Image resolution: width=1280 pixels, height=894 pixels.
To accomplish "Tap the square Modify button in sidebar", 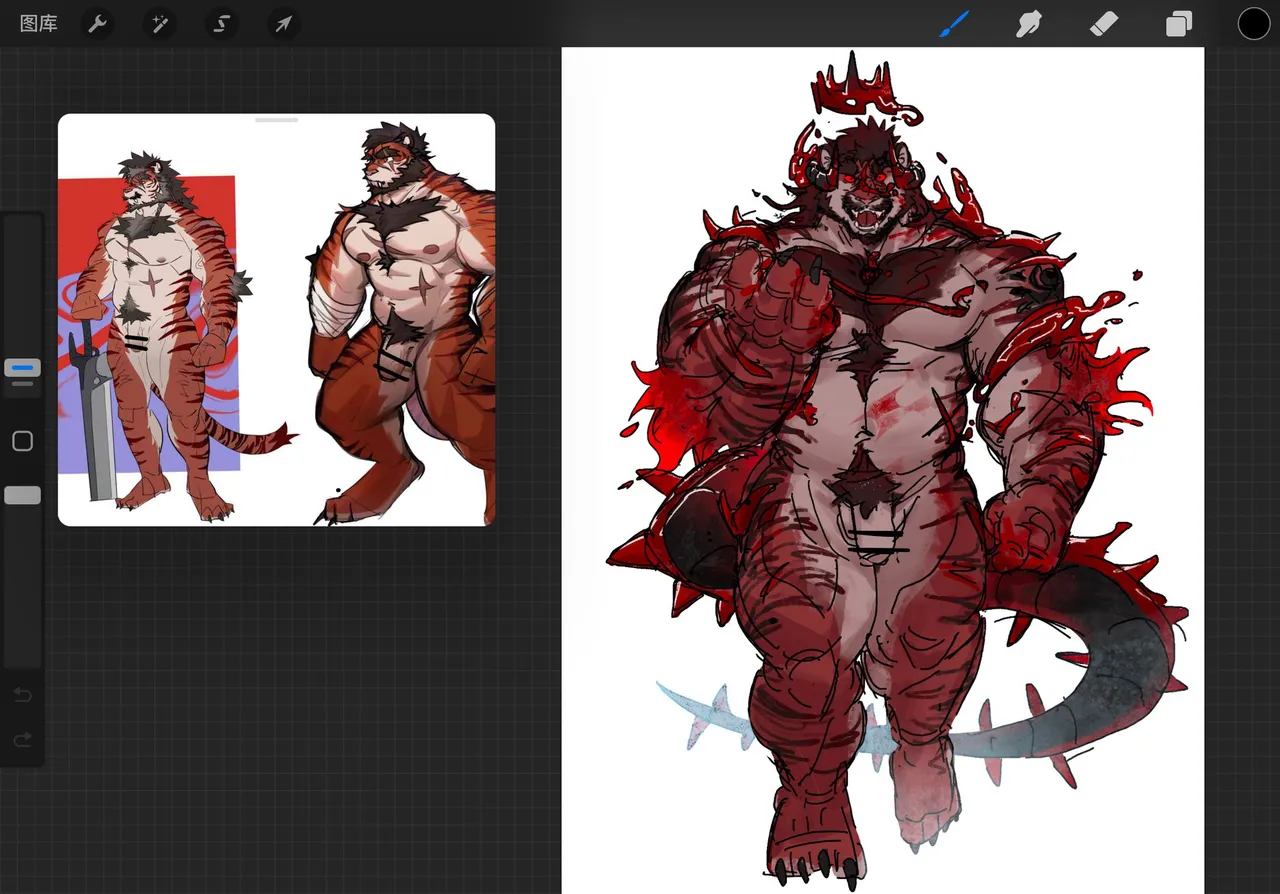I will [x=22, y=441].
